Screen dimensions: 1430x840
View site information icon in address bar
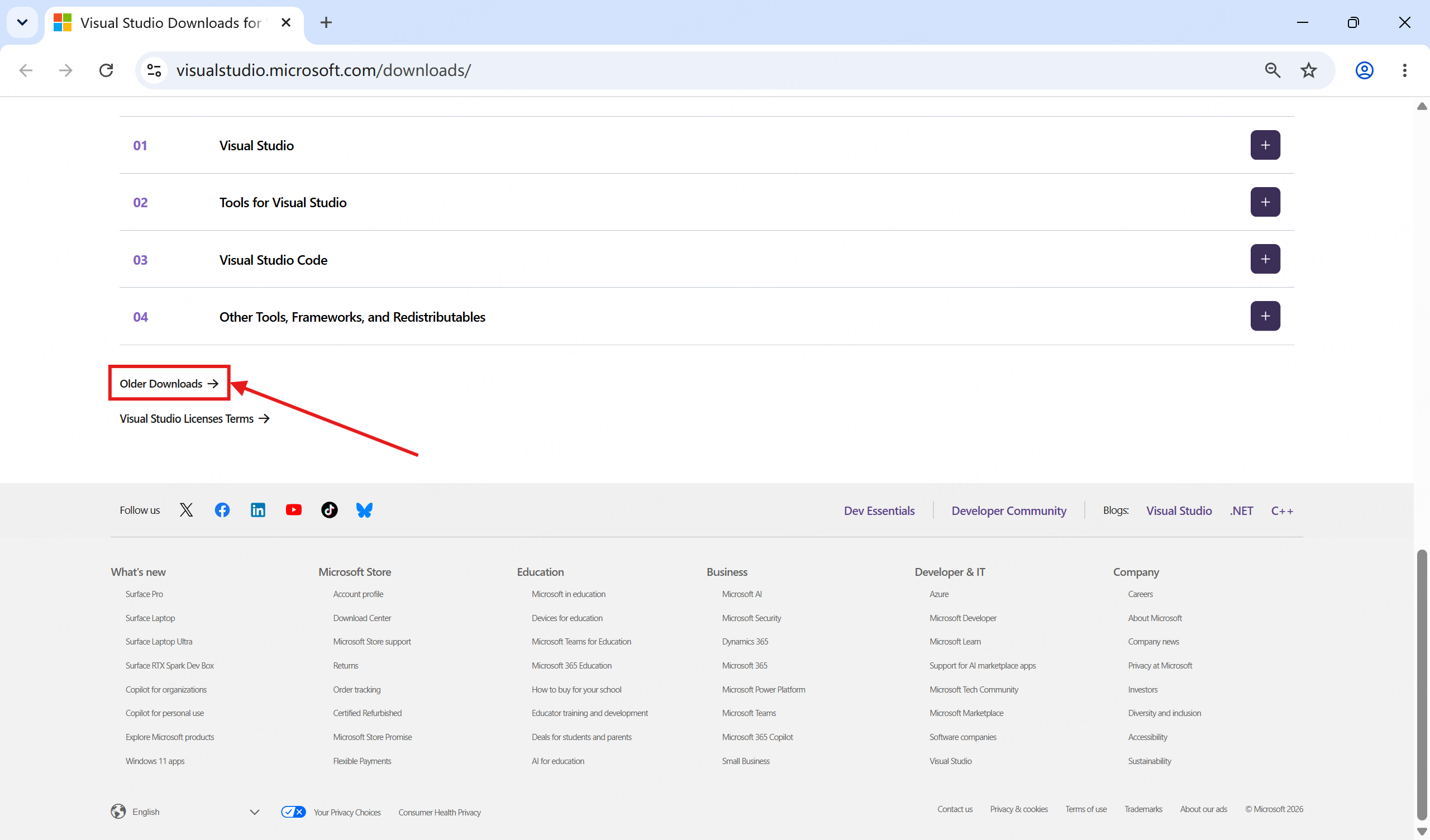pos(154,70)
